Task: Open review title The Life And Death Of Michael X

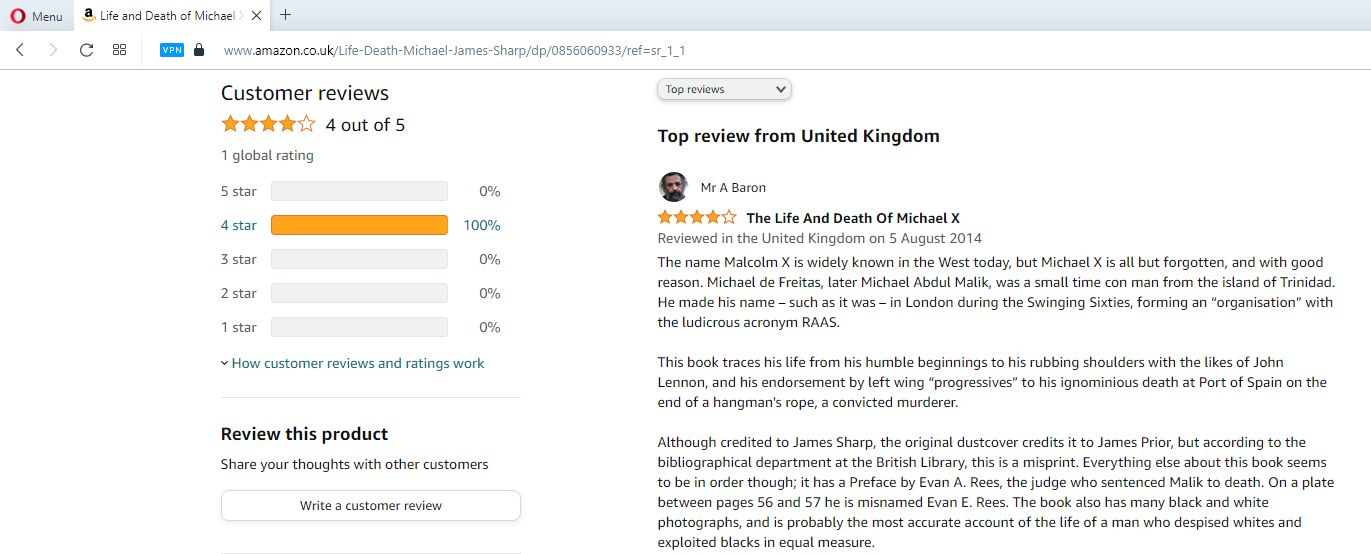Action: (x=853, y=218)
